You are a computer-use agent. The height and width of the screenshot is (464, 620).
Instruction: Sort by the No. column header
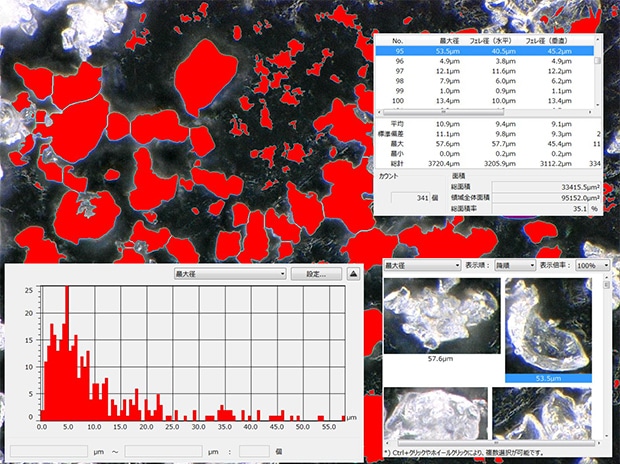[x=397, y=41]
